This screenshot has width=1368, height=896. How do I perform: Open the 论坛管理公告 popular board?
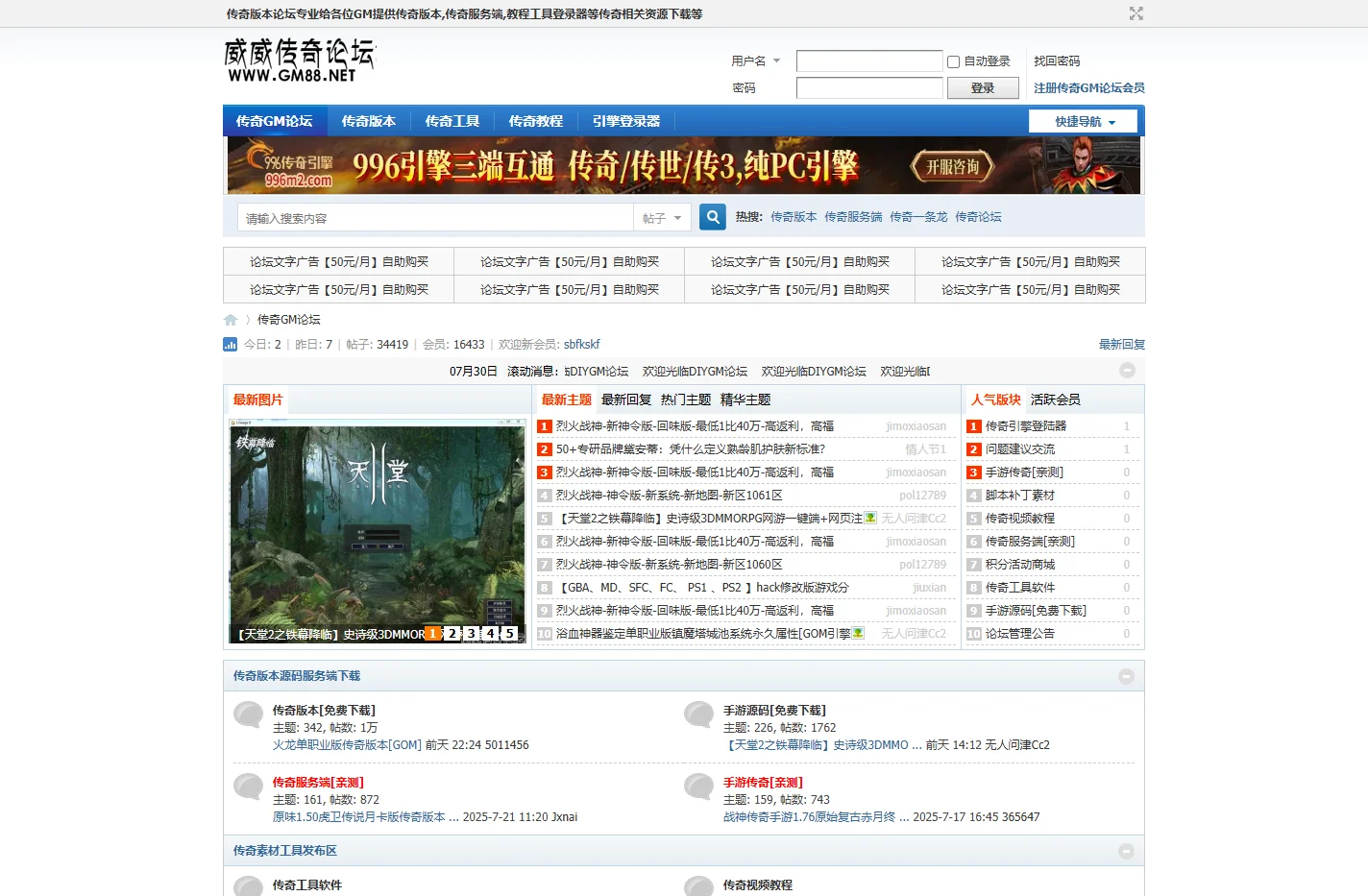[x=1020, y=633]
